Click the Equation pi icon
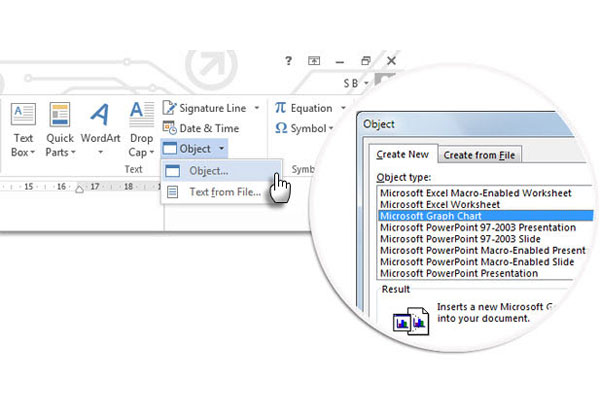The width and height of the screenshot is (600, 415). pyautogui.click(x=280, y=108)
